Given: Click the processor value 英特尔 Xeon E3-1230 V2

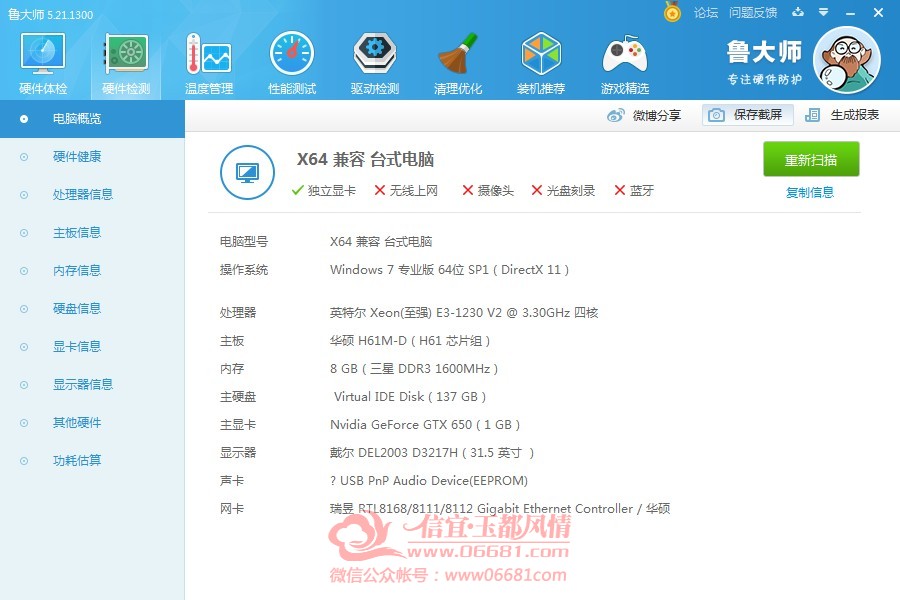Looking at the screenshot, I should (464, 313).
